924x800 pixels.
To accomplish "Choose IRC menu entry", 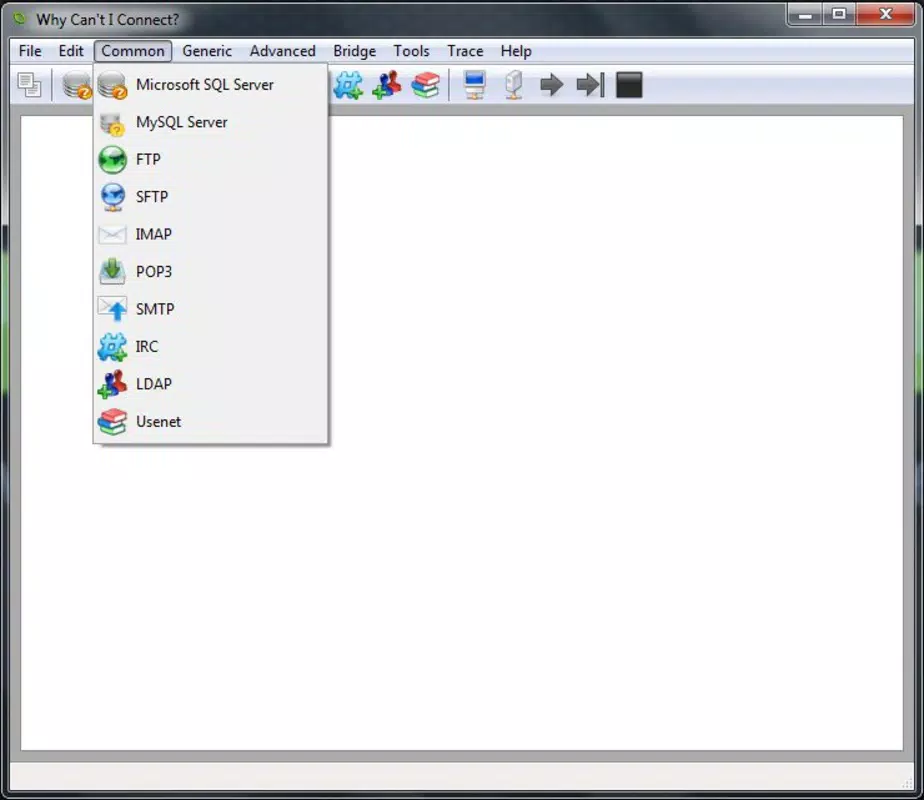I will pos(210,346).
